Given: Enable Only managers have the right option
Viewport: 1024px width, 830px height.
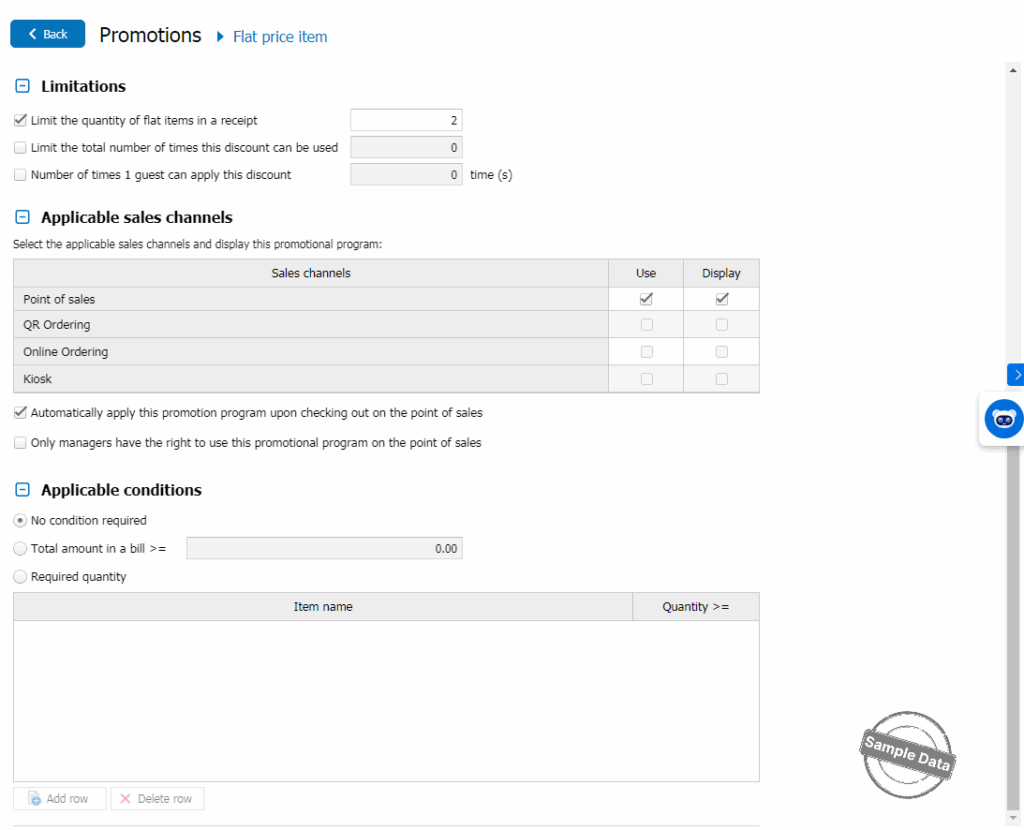Looking at the screenshot, I should 20,442.
